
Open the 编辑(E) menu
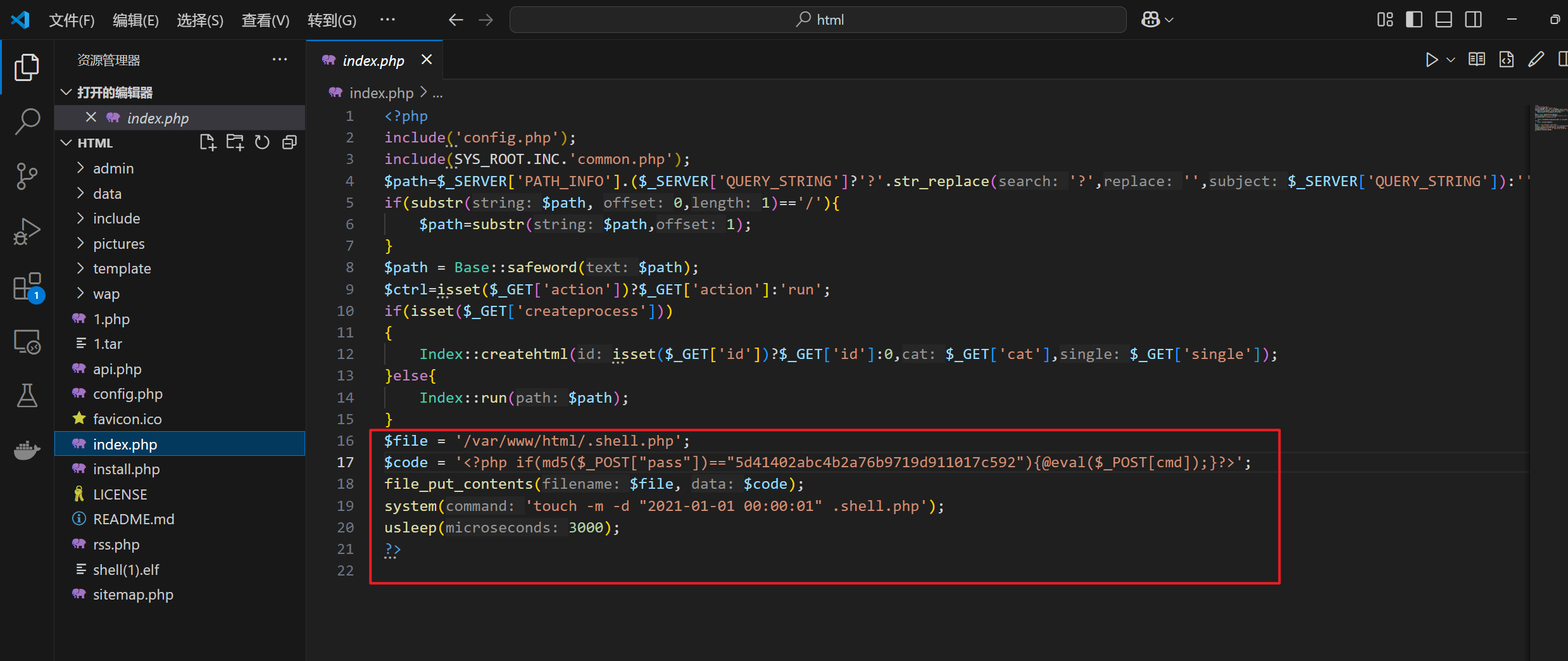(135, 20)
